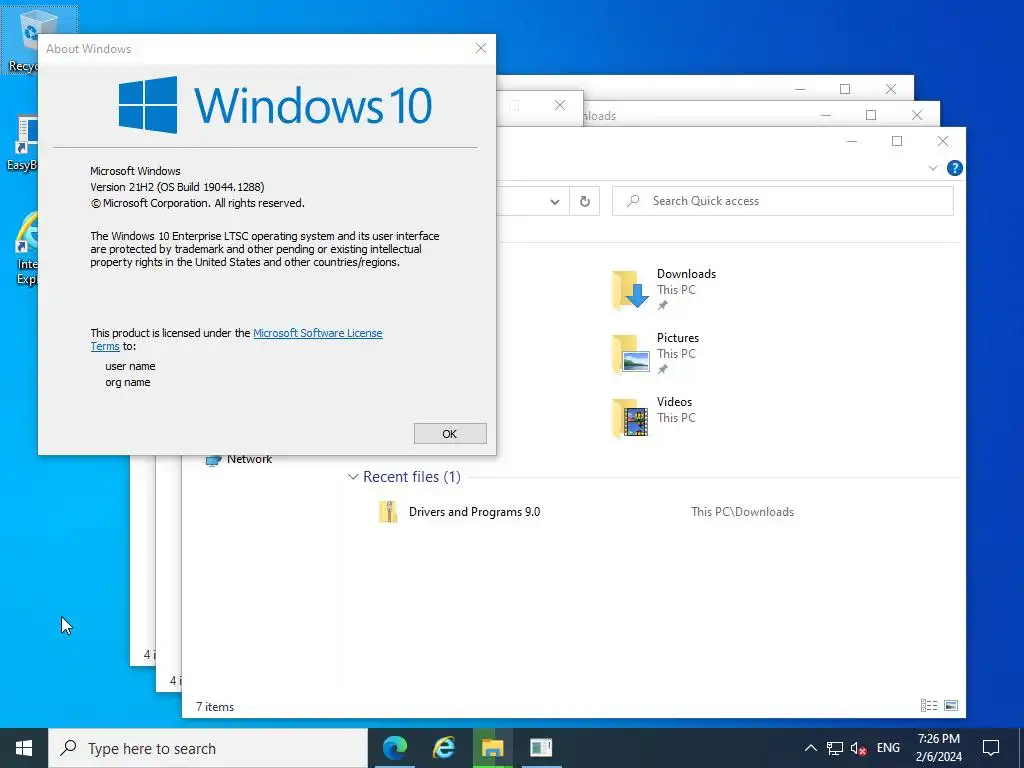The height and width of the screenshot is (768, 1024).
Task: Open the muted volume tray icon
Action: [x=858, y=748]
